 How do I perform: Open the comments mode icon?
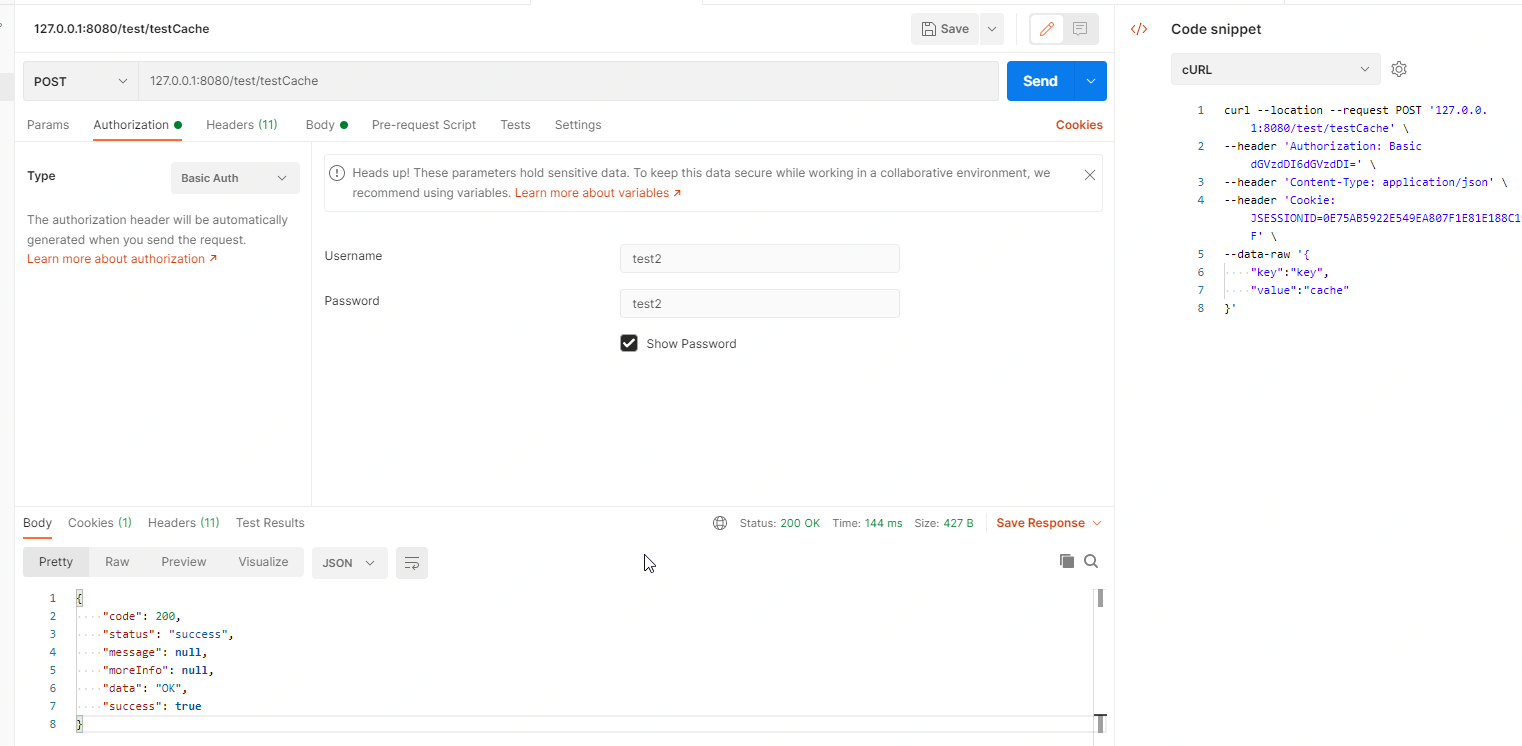pyautogui.click(x=1080, y=29)
